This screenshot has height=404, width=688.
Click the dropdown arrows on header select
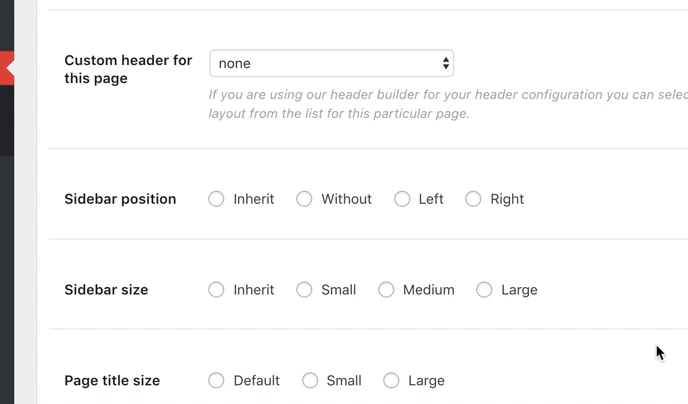(x=446, y=63)
